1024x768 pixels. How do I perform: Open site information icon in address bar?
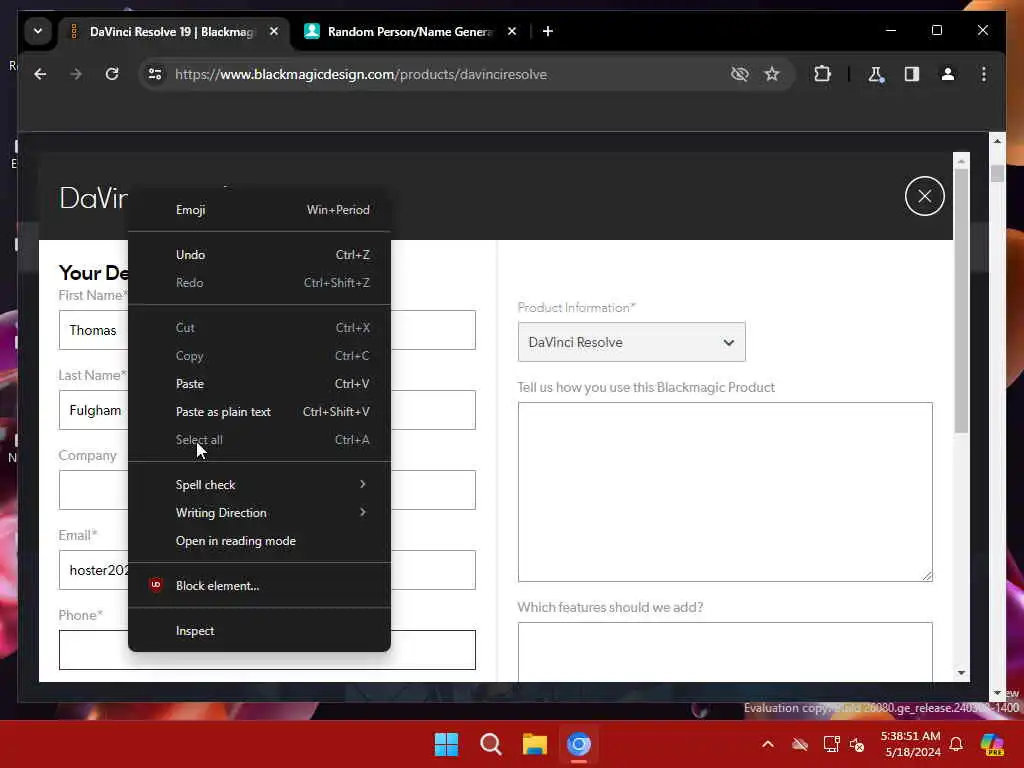[x=155, y=74]
